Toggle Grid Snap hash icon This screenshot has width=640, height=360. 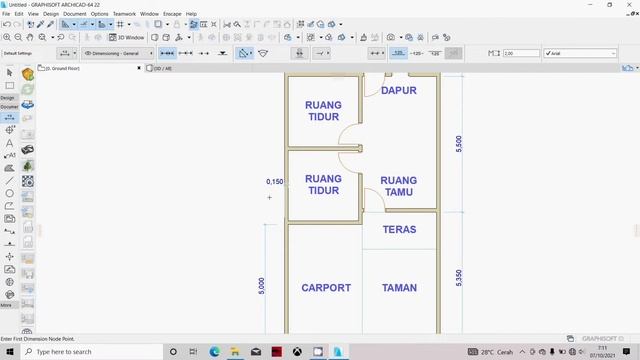pyautogui.click(x=120, y=24)
